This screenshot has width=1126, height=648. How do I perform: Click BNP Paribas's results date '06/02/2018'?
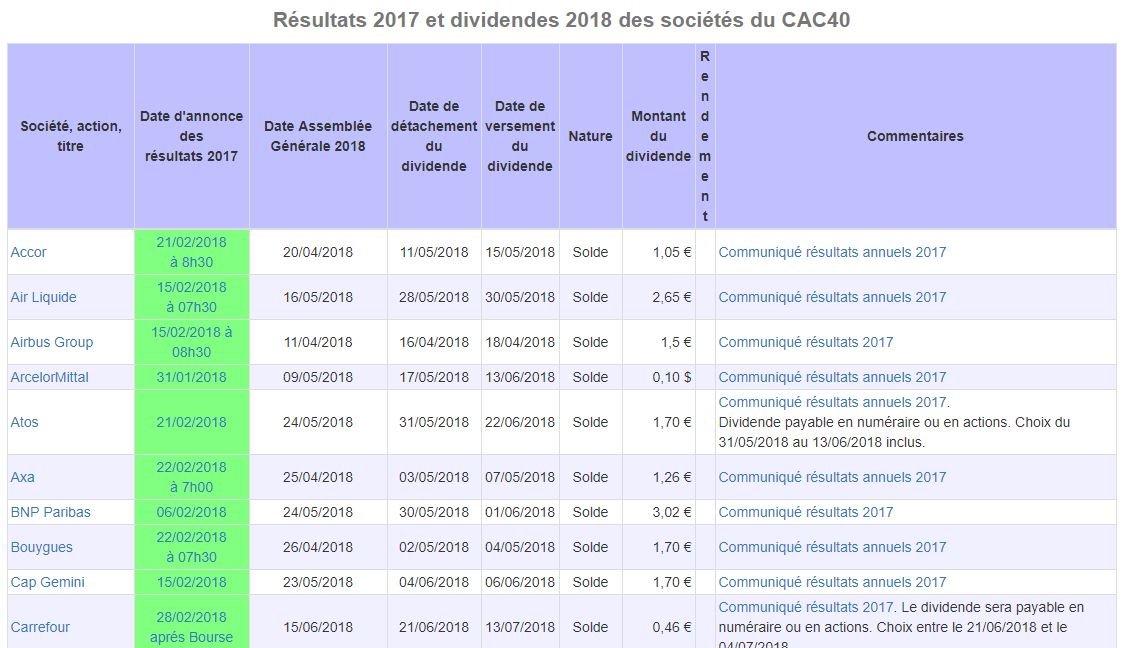(191, 512)
